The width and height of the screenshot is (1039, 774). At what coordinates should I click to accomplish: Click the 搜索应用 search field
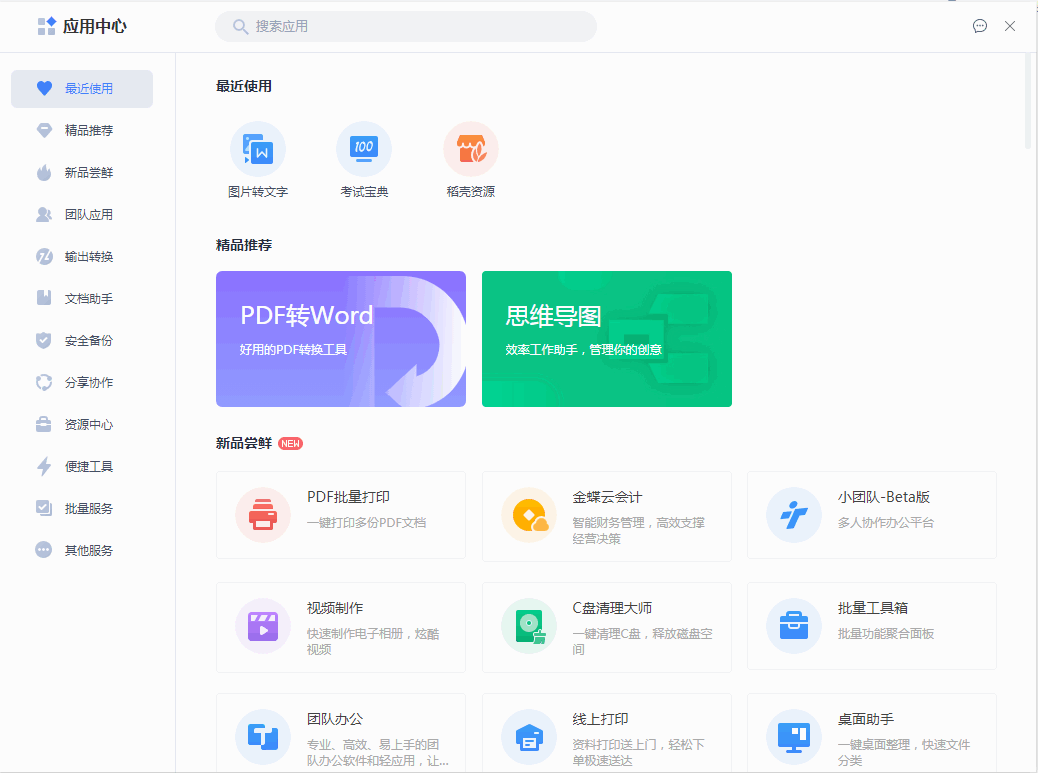pyautogui.click(x=406, y=27)
